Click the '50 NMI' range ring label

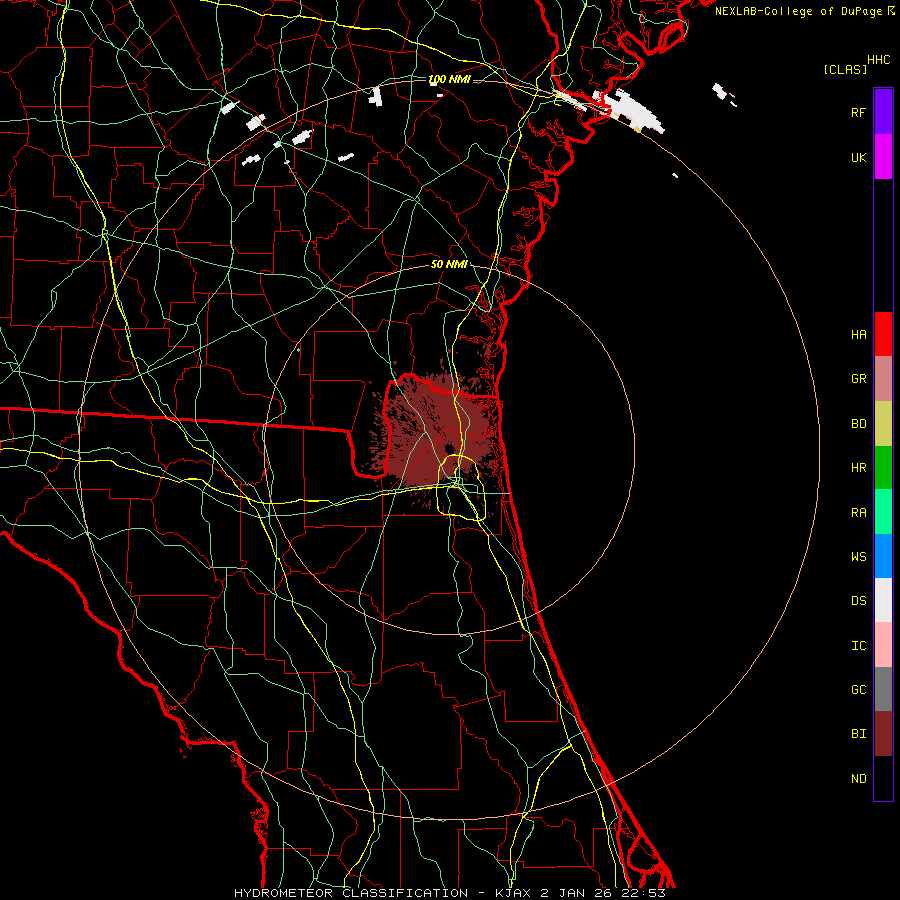click(449, 264)
